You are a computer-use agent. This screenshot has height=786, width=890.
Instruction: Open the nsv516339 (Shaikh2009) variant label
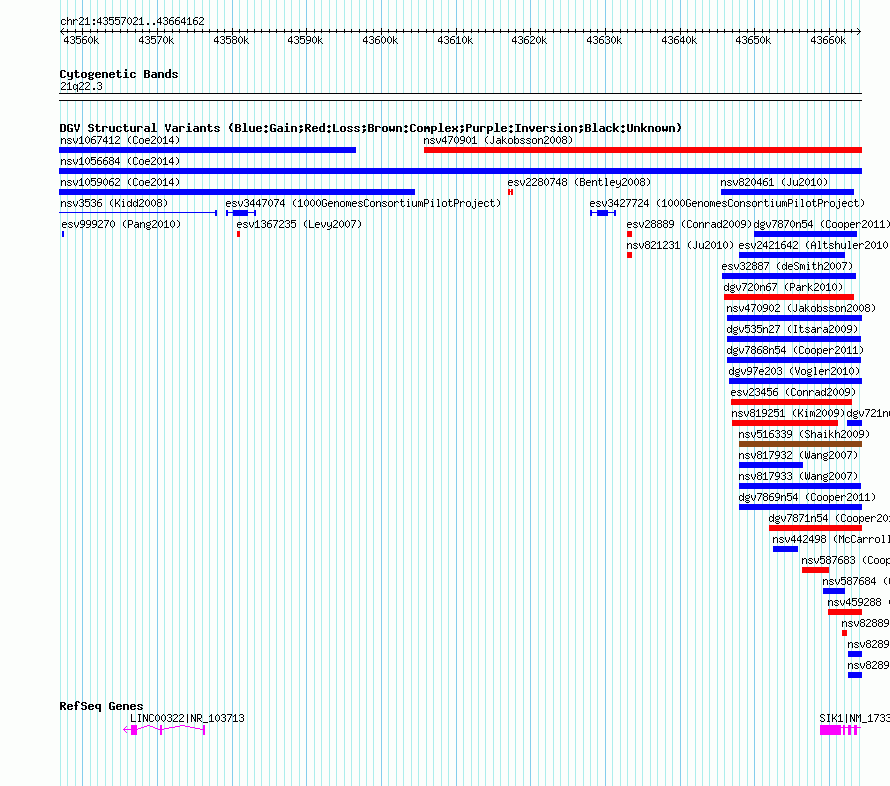coord(804,434)
